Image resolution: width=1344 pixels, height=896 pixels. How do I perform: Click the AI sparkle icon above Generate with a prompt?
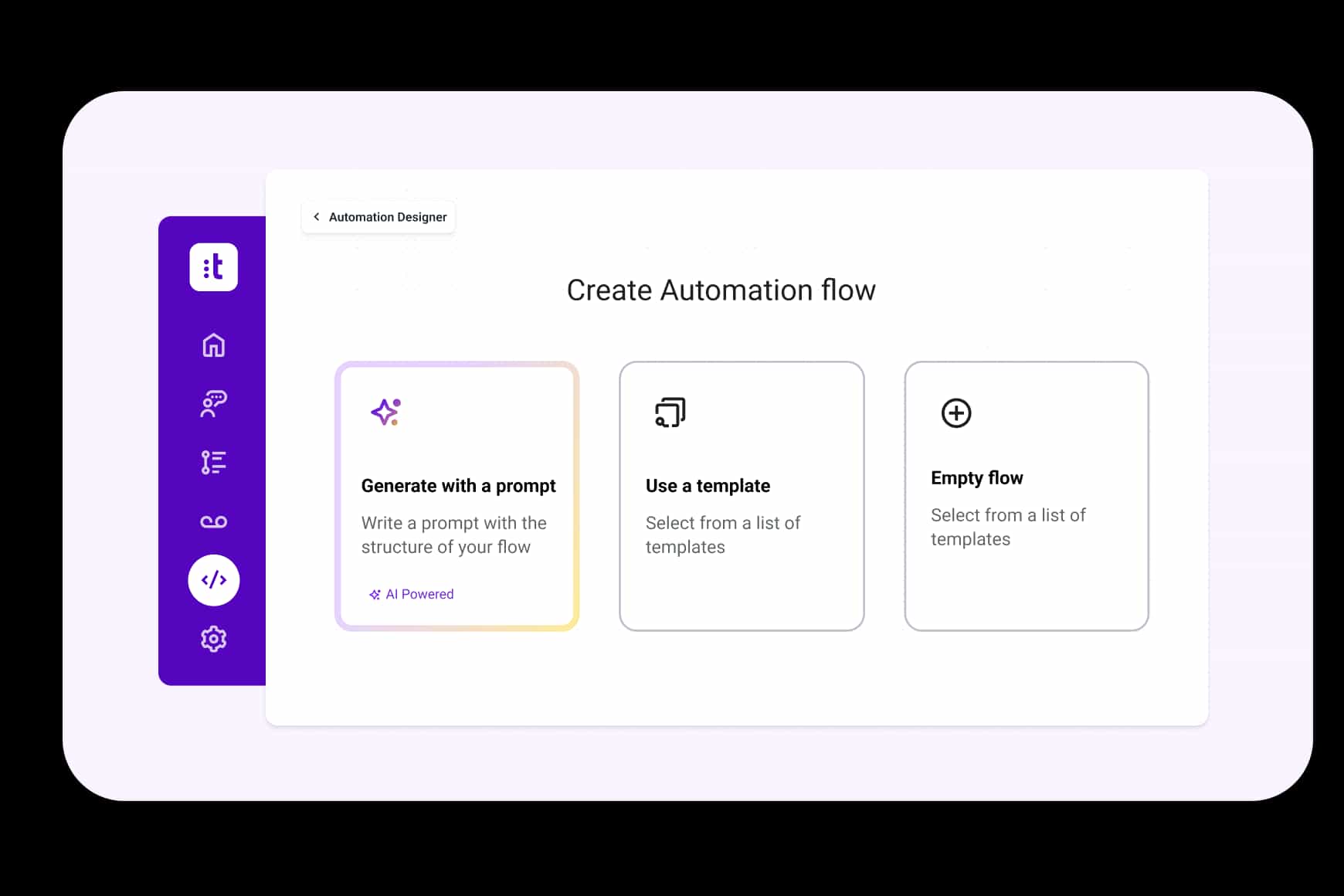click(x=385, y=412)
